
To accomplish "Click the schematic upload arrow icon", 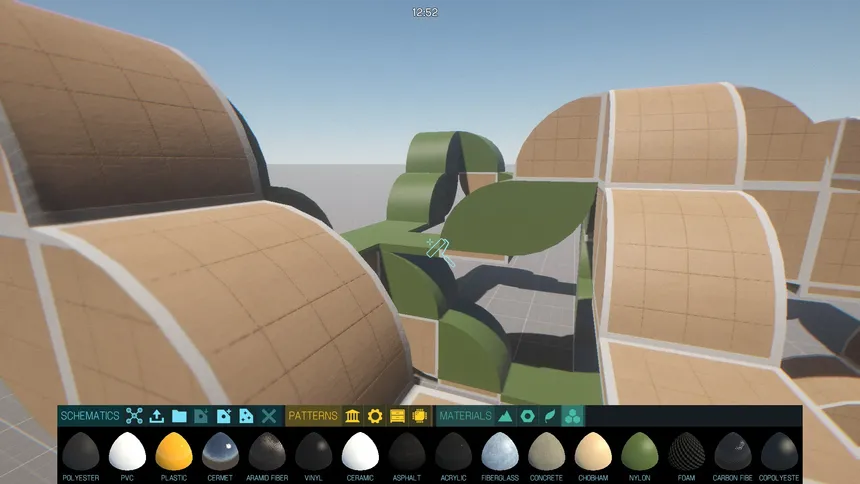I will [x=157, y=416].
